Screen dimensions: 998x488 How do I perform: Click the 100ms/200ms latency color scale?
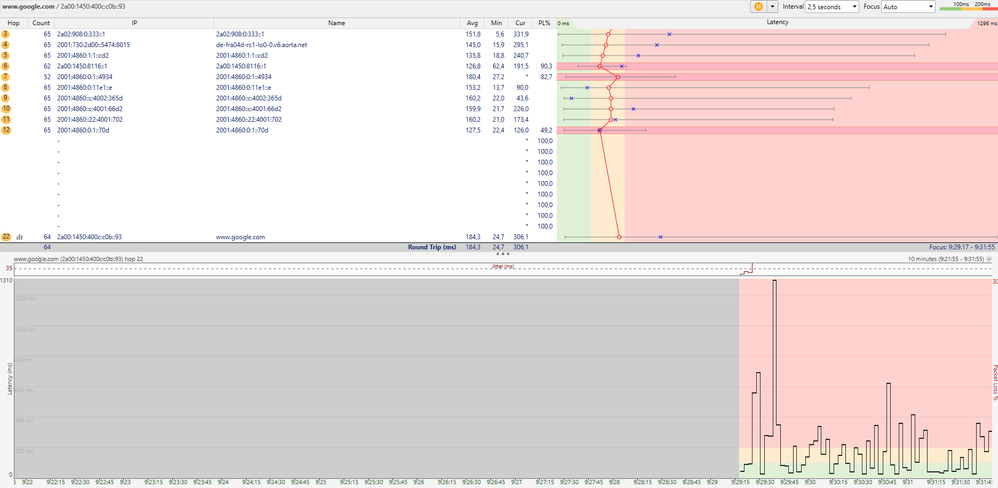968,6
